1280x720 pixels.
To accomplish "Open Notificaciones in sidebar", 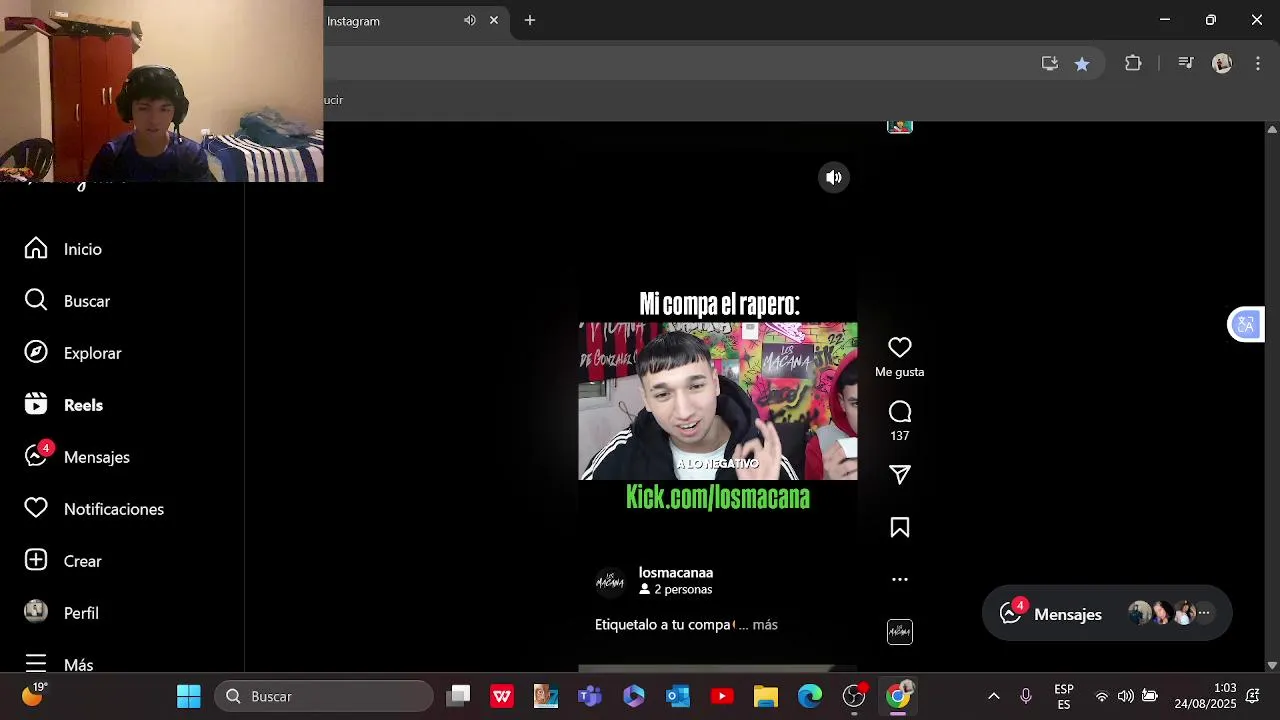I will point(93,509).
